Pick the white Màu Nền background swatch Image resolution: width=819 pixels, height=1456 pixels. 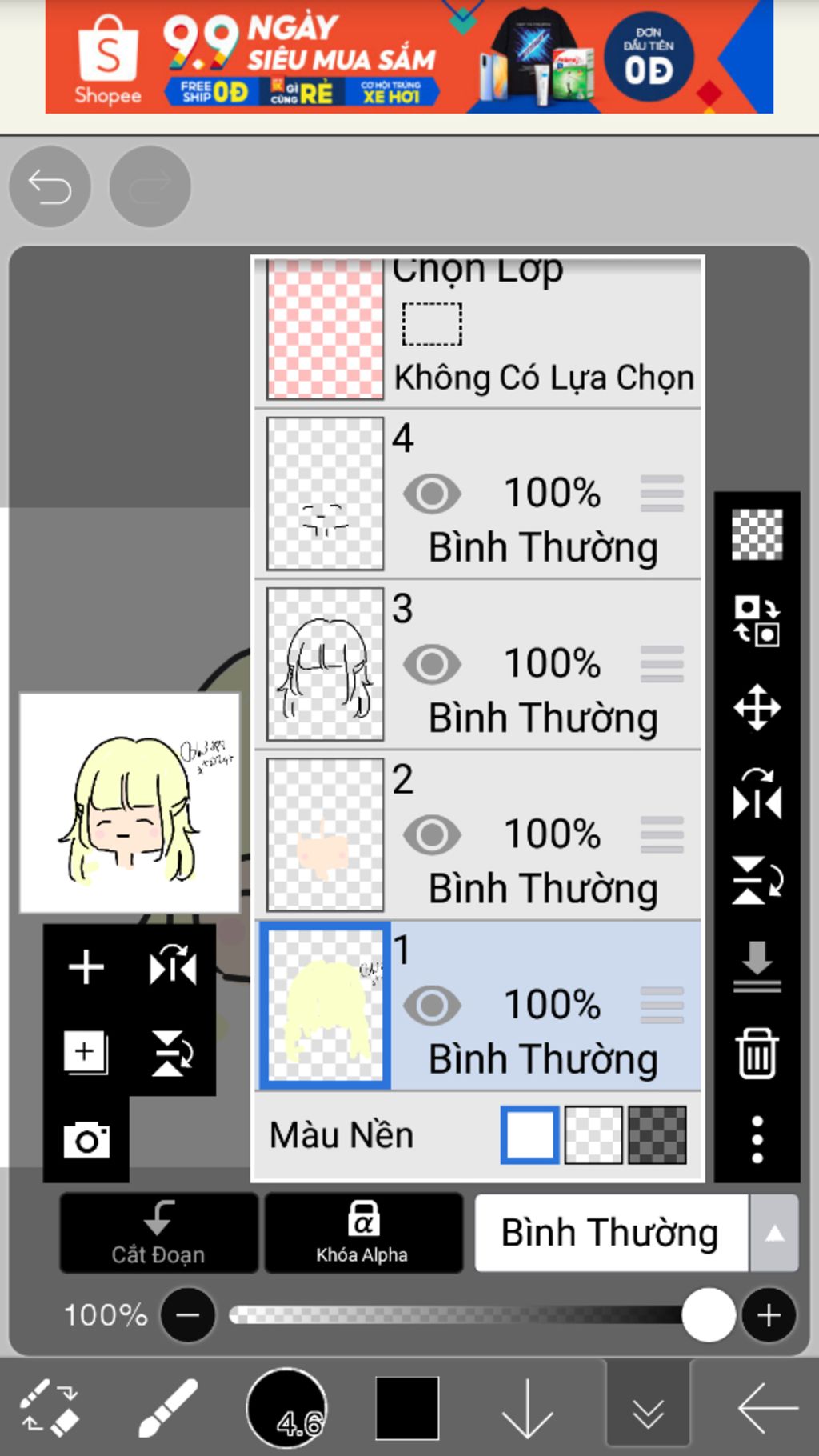click(x=529, y=1134)
